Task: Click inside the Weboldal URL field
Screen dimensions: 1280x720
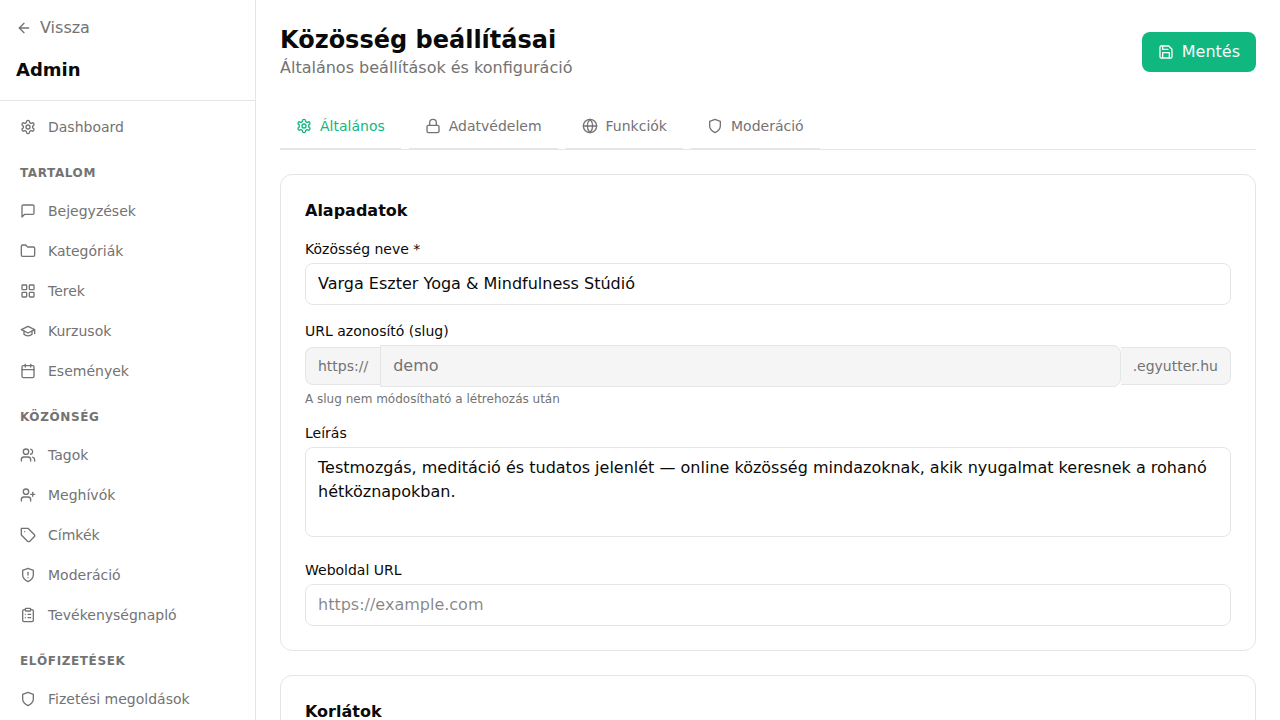Action: (767, 604)
